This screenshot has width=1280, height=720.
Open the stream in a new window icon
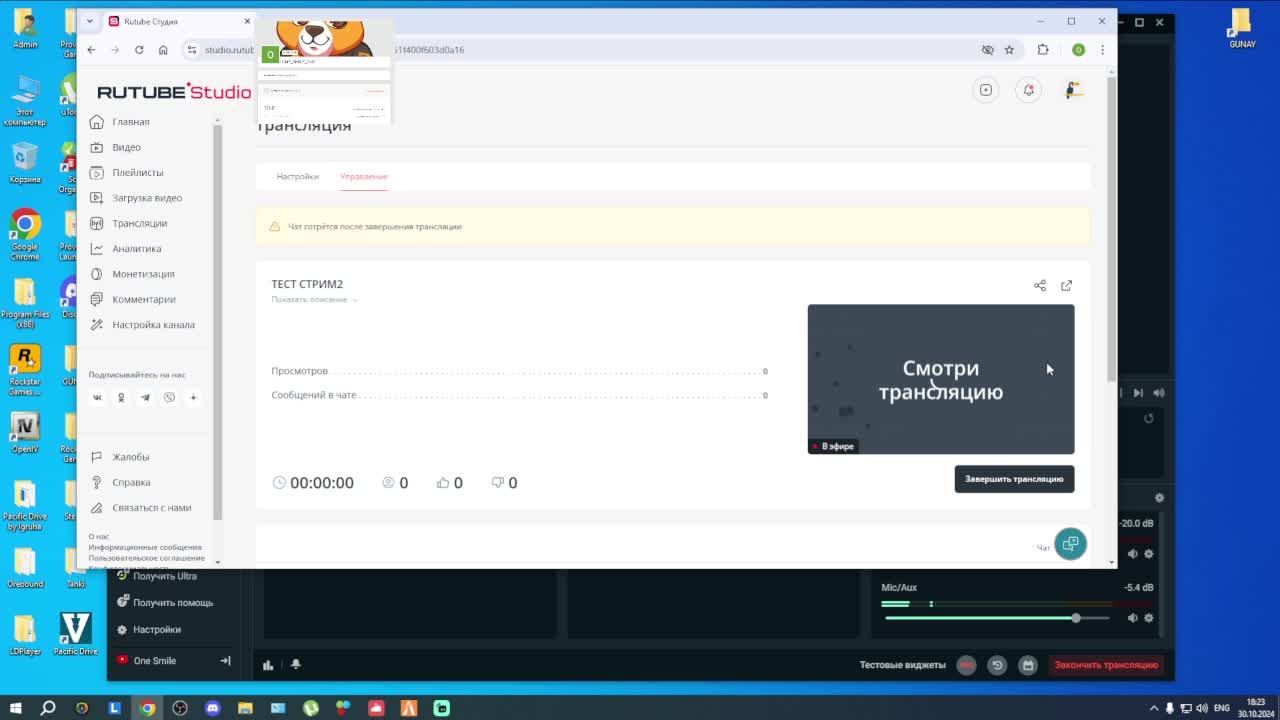1066,285
